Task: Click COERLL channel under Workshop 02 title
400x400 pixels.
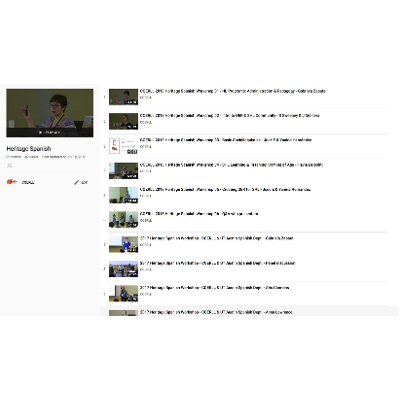Action: (146, 122)
